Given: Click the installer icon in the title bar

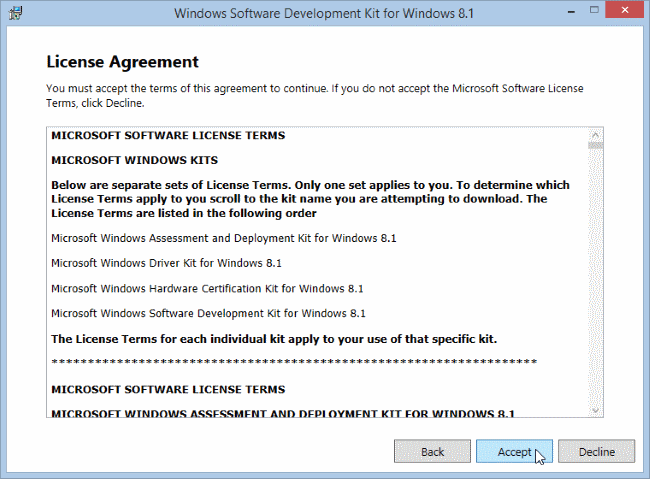Looking at the screenshot, I should click(x=17, y=13).
